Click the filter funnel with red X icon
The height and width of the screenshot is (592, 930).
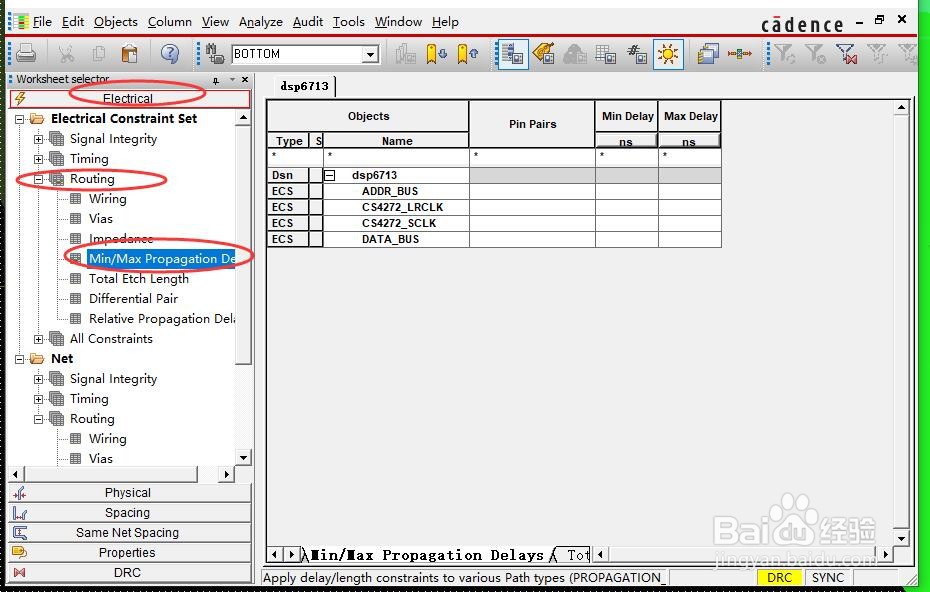click(x=846, y=54)
